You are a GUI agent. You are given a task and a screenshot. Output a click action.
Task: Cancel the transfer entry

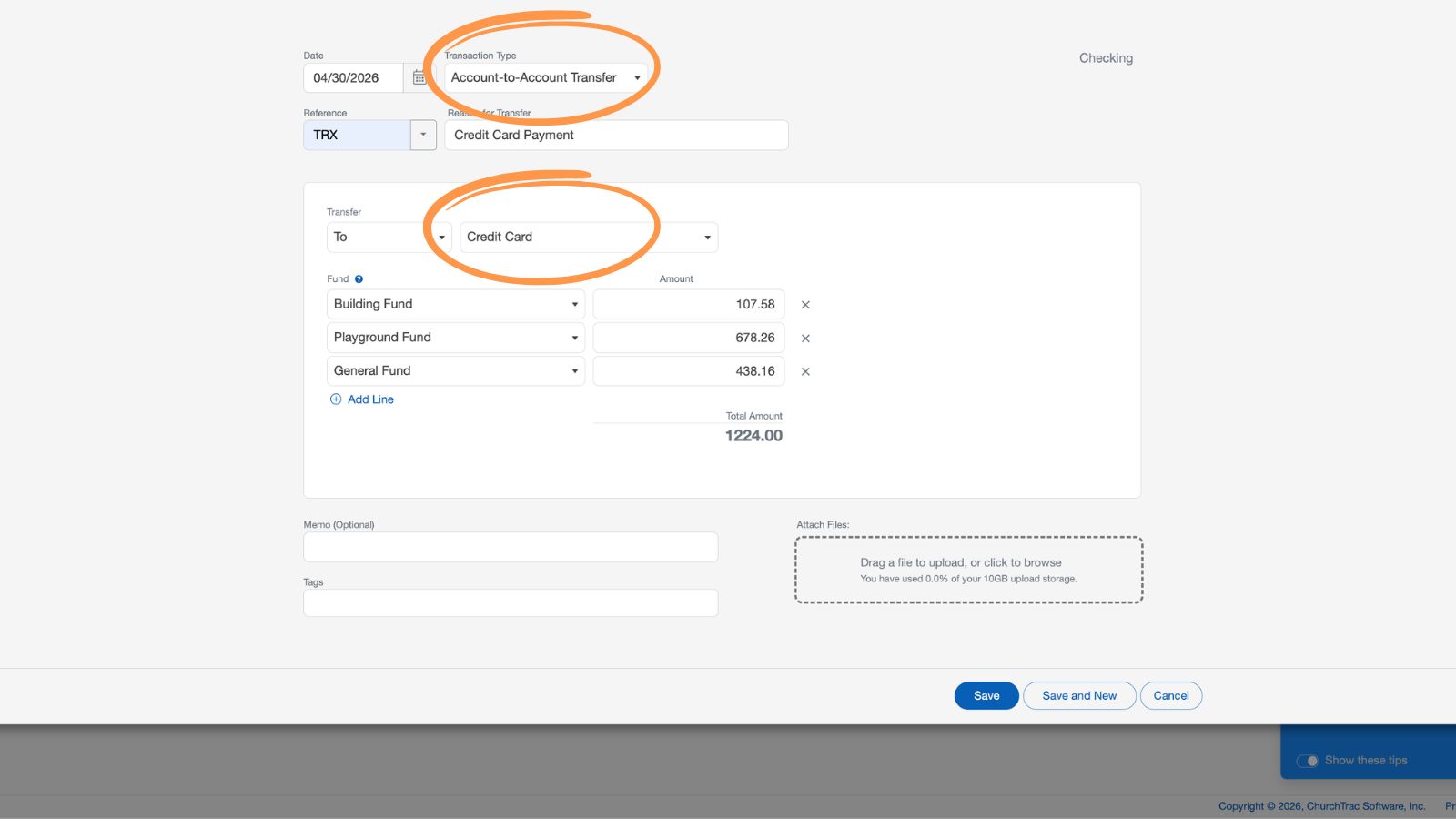1170,696
